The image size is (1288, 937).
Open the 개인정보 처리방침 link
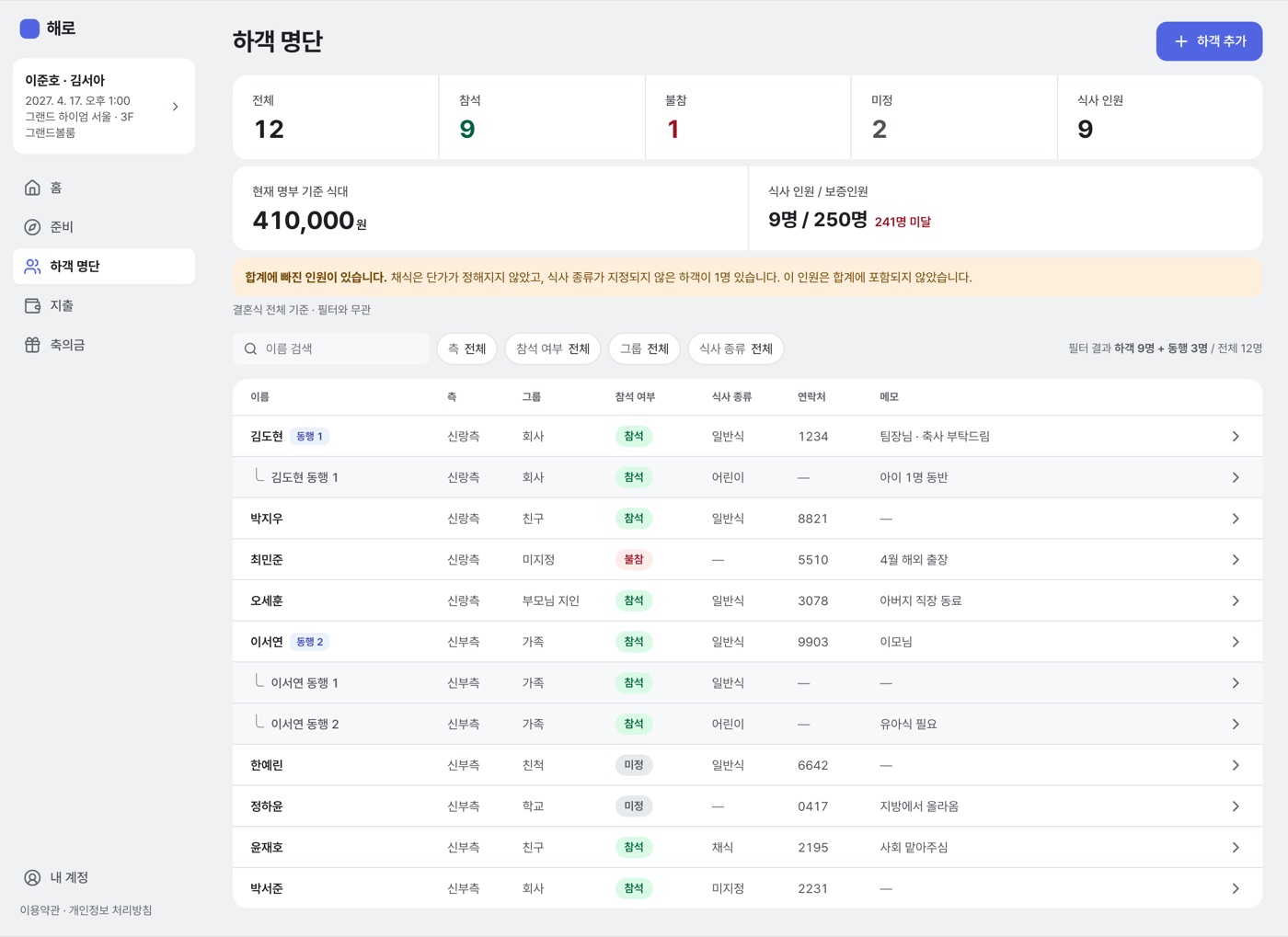[110, 910]
